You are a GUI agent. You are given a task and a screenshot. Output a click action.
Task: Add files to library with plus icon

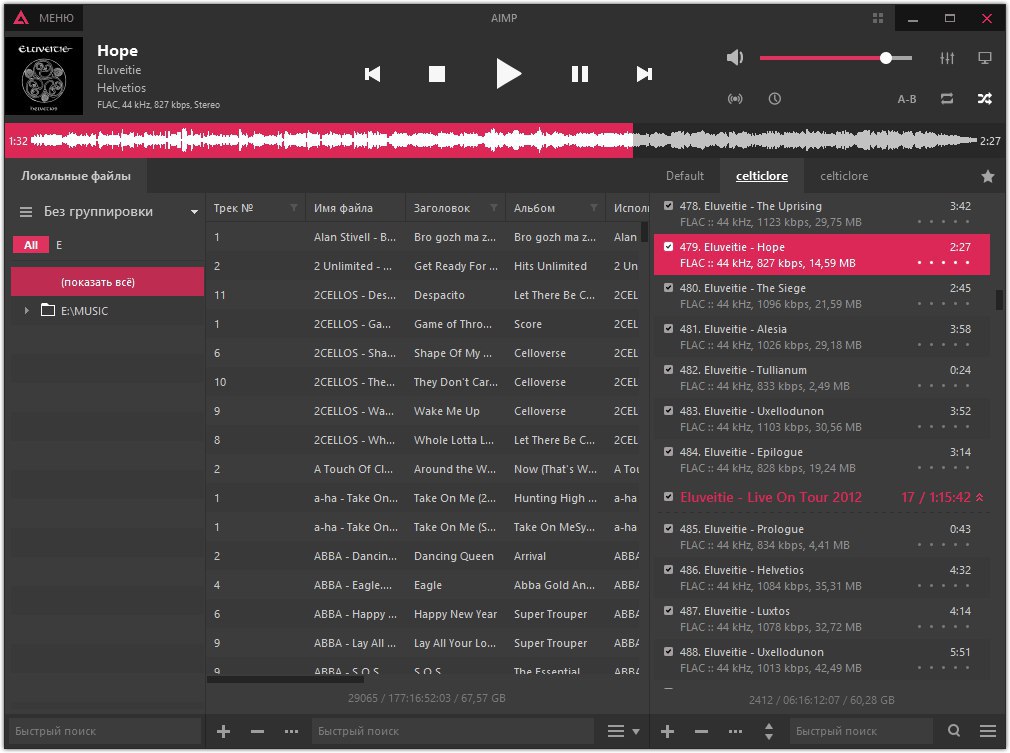224,732
